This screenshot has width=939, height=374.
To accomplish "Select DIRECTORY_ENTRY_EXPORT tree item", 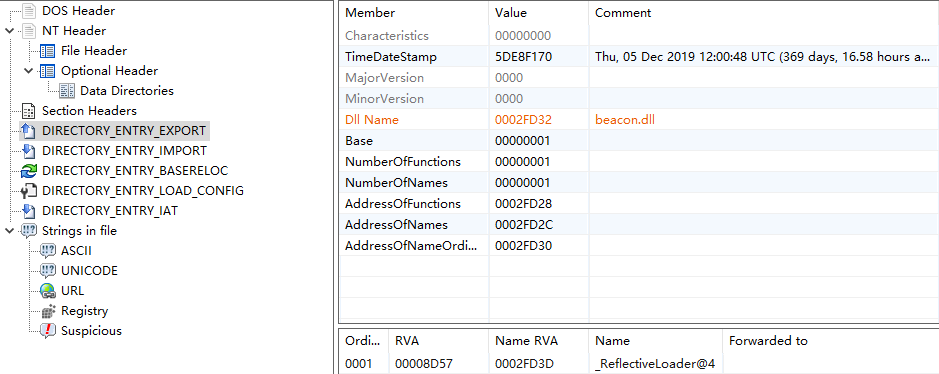I will (x=124, y=130).
